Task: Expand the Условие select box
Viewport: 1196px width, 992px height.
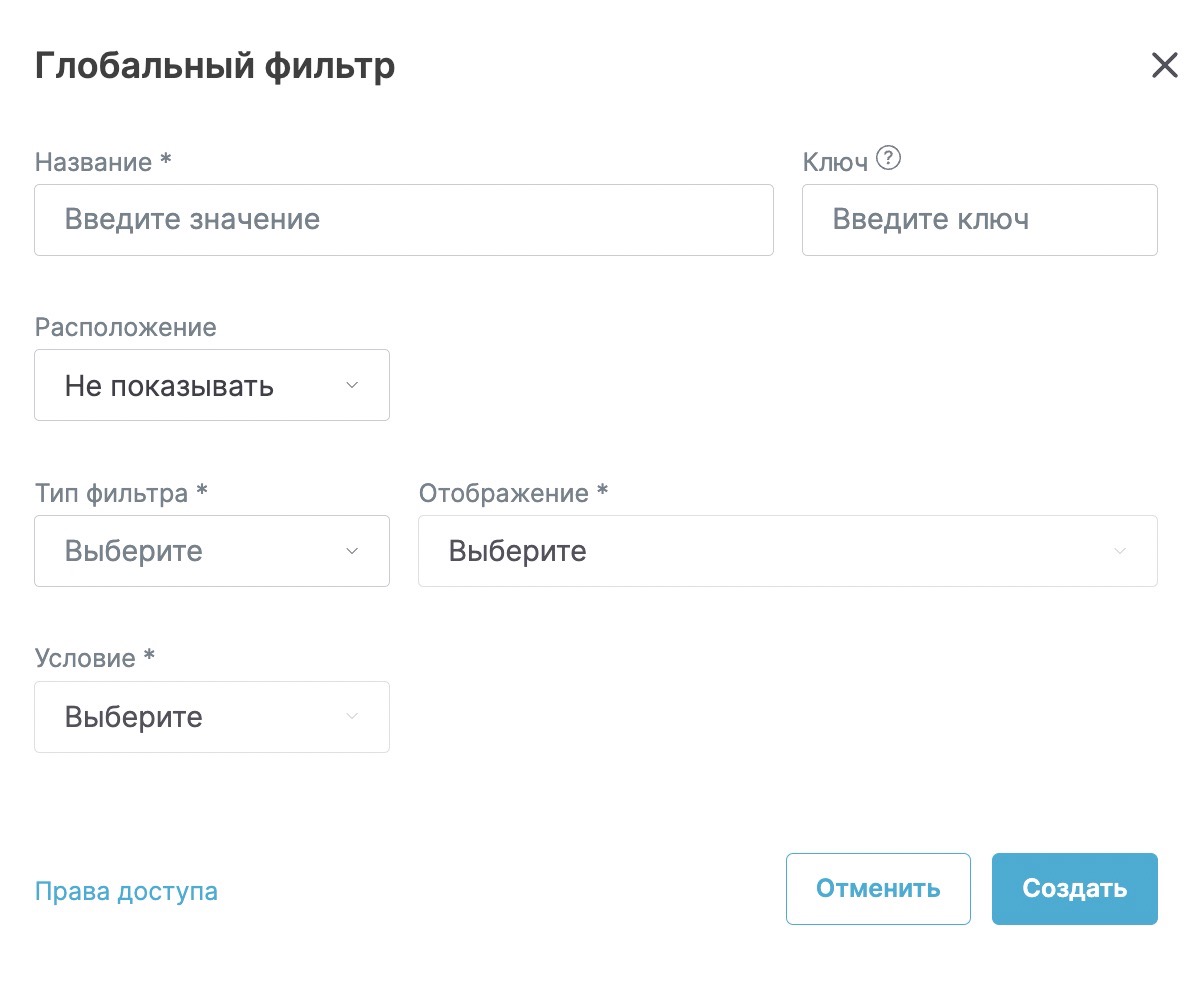Action: point(200,717)
